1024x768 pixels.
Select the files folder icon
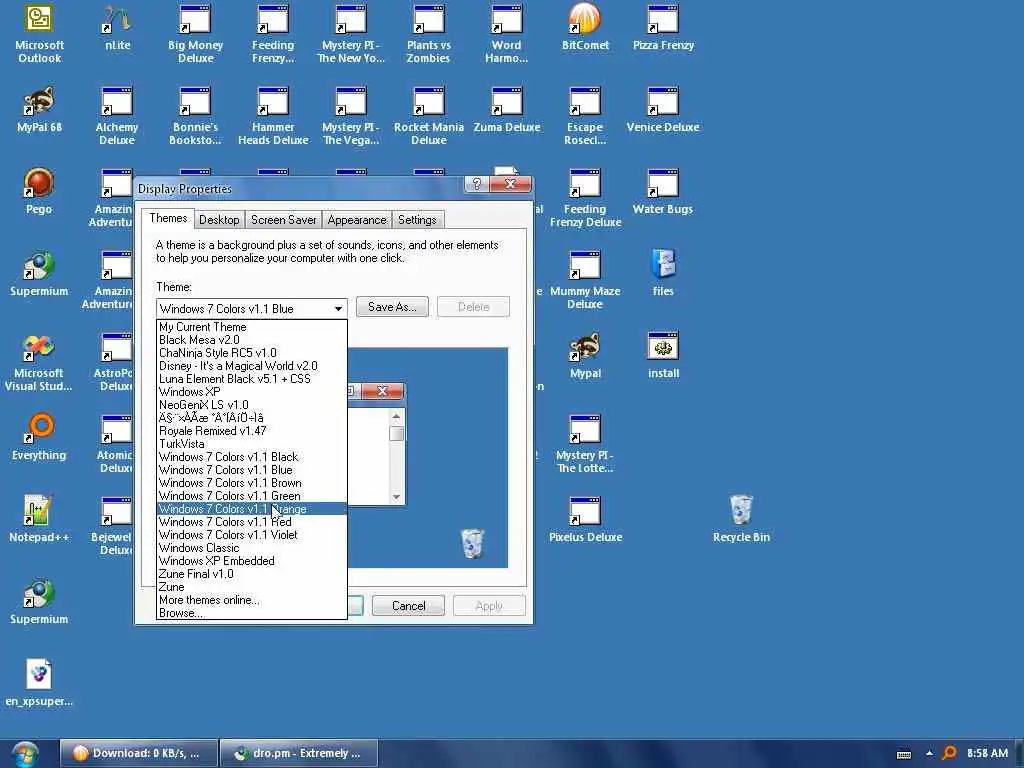click(663, 274)
